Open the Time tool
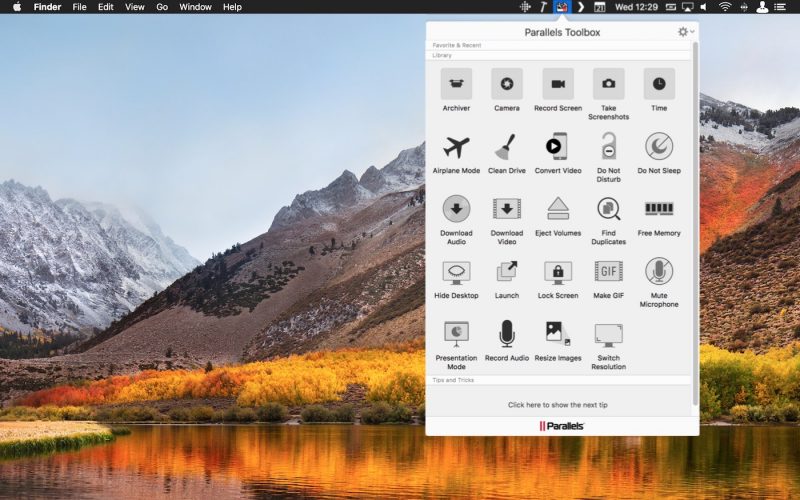800x500 pixels. coord(659,90)
